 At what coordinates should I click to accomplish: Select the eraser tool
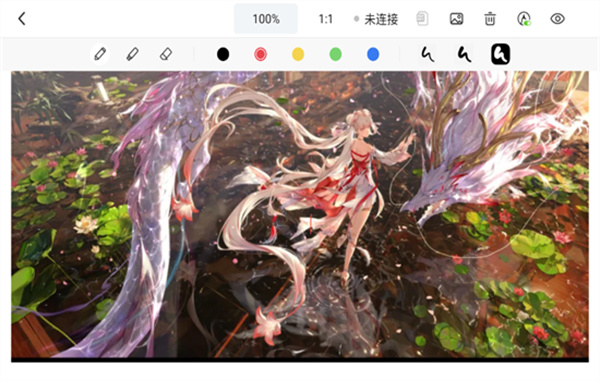[x=165, y=54]
